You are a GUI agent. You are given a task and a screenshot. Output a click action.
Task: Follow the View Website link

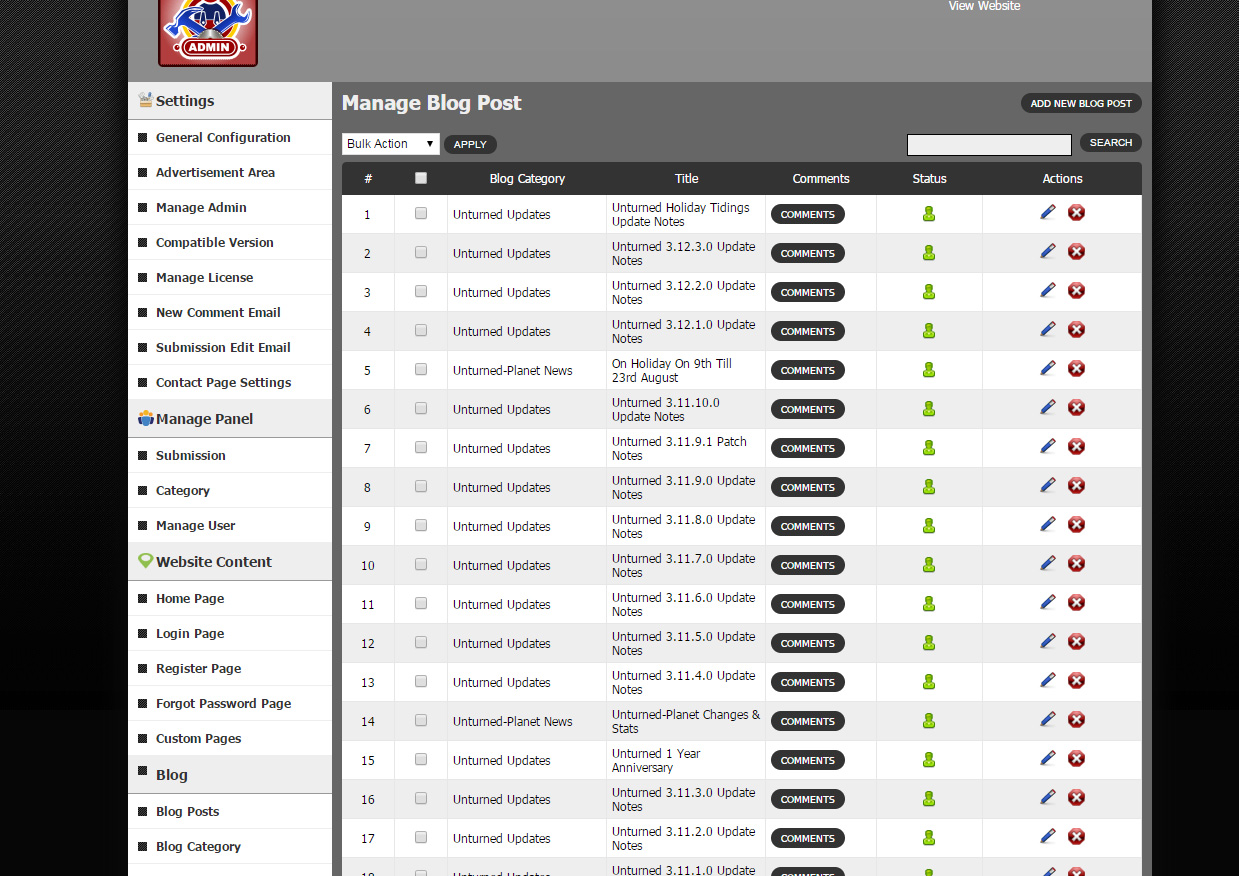point(984,6)
